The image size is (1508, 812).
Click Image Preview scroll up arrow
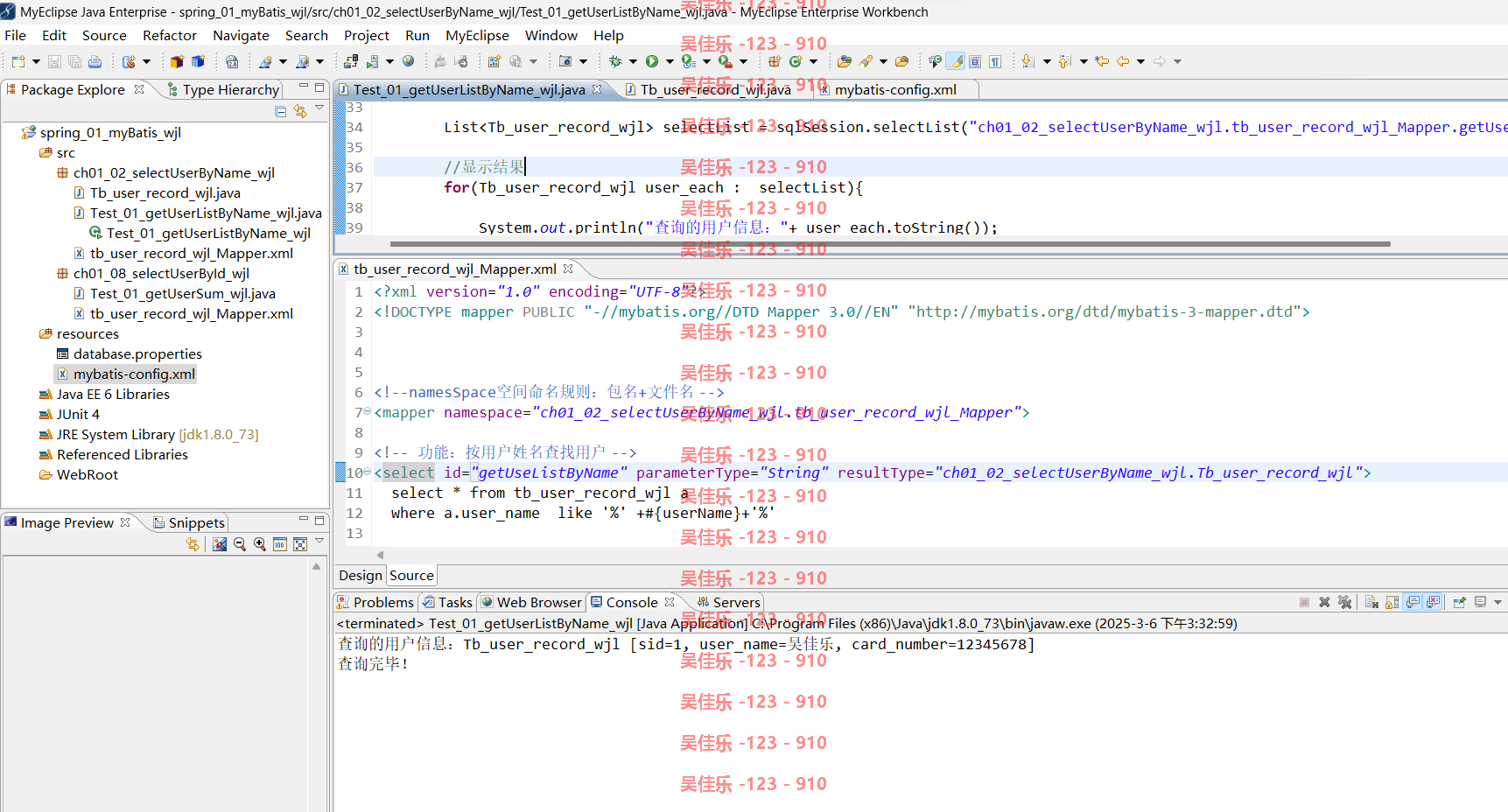click(316, 567)
